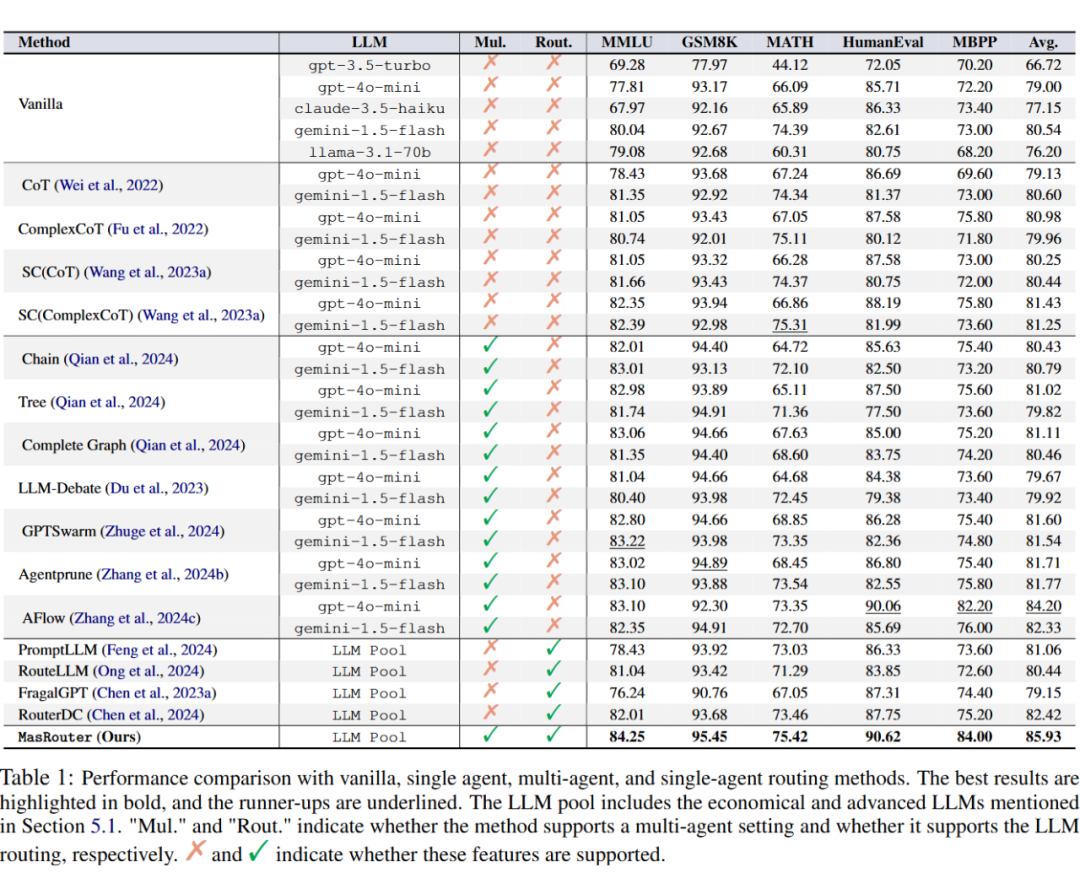Click the bold HumanEval value 90.62

click(883, 736)
